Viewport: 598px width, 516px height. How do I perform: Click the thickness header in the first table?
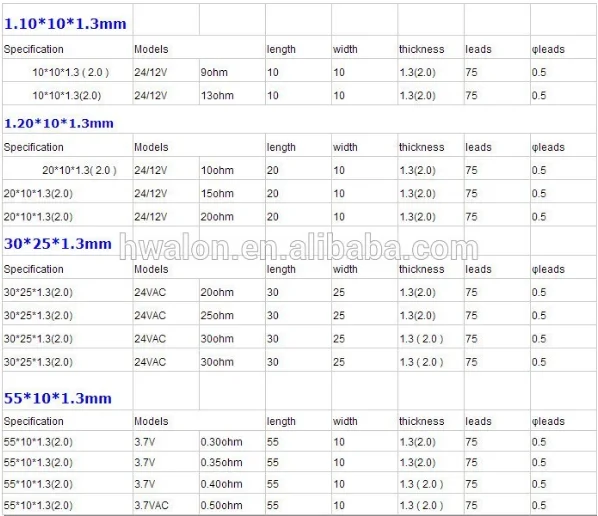421,50
